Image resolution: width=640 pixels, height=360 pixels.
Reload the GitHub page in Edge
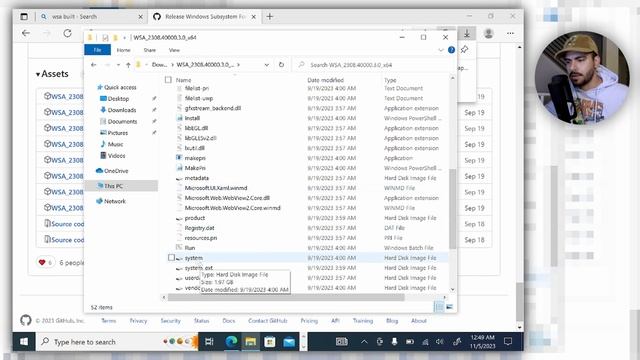click(x=67, y=33)
